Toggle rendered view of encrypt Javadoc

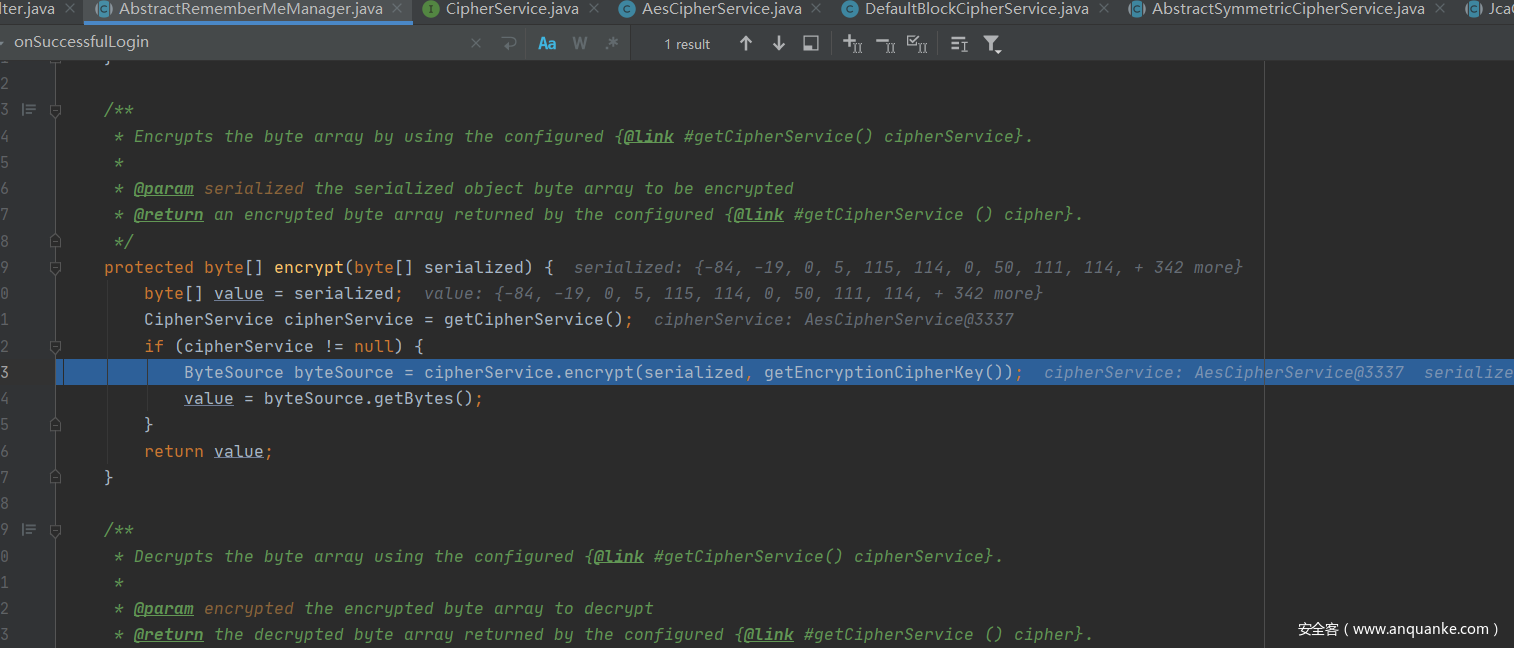[29, 110]
